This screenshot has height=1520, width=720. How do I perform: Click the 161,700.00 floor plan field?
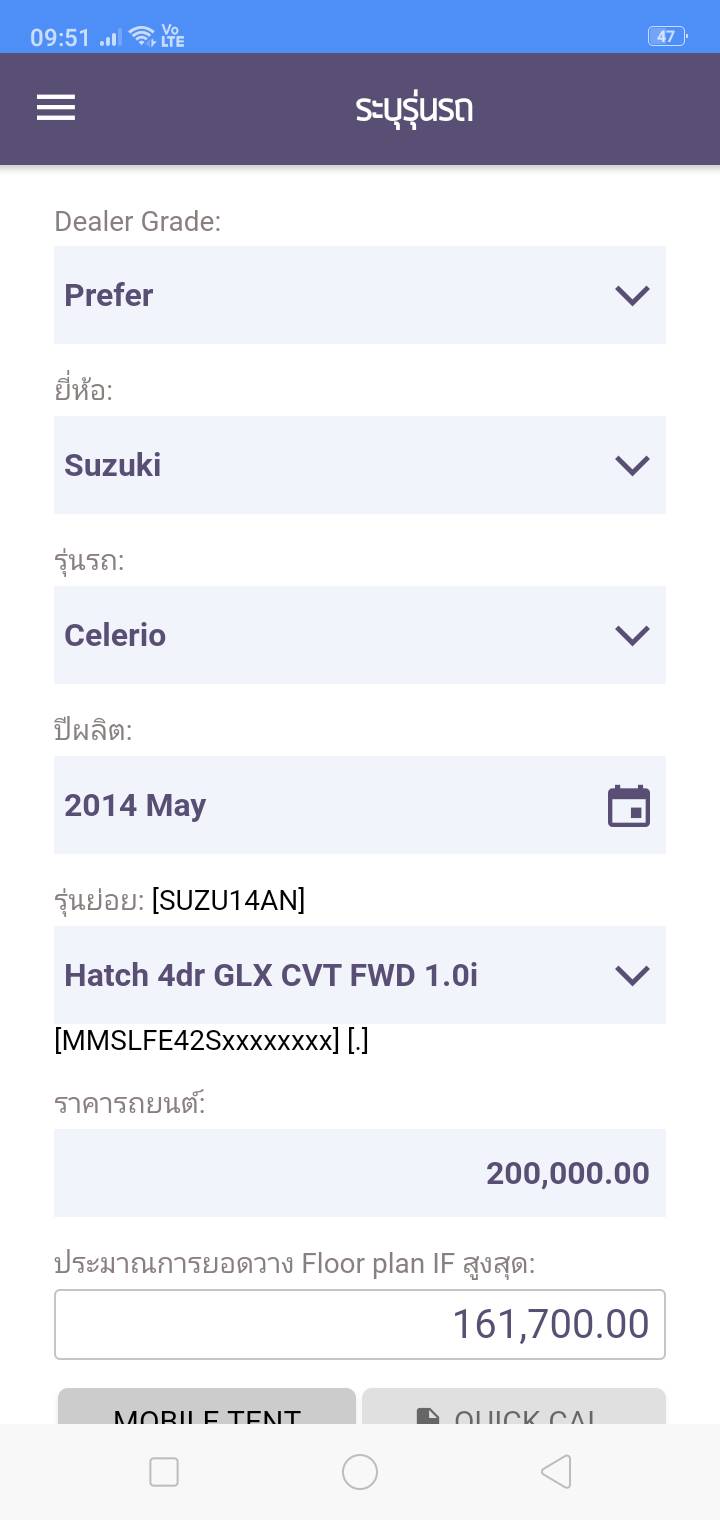pos(360,1324)
